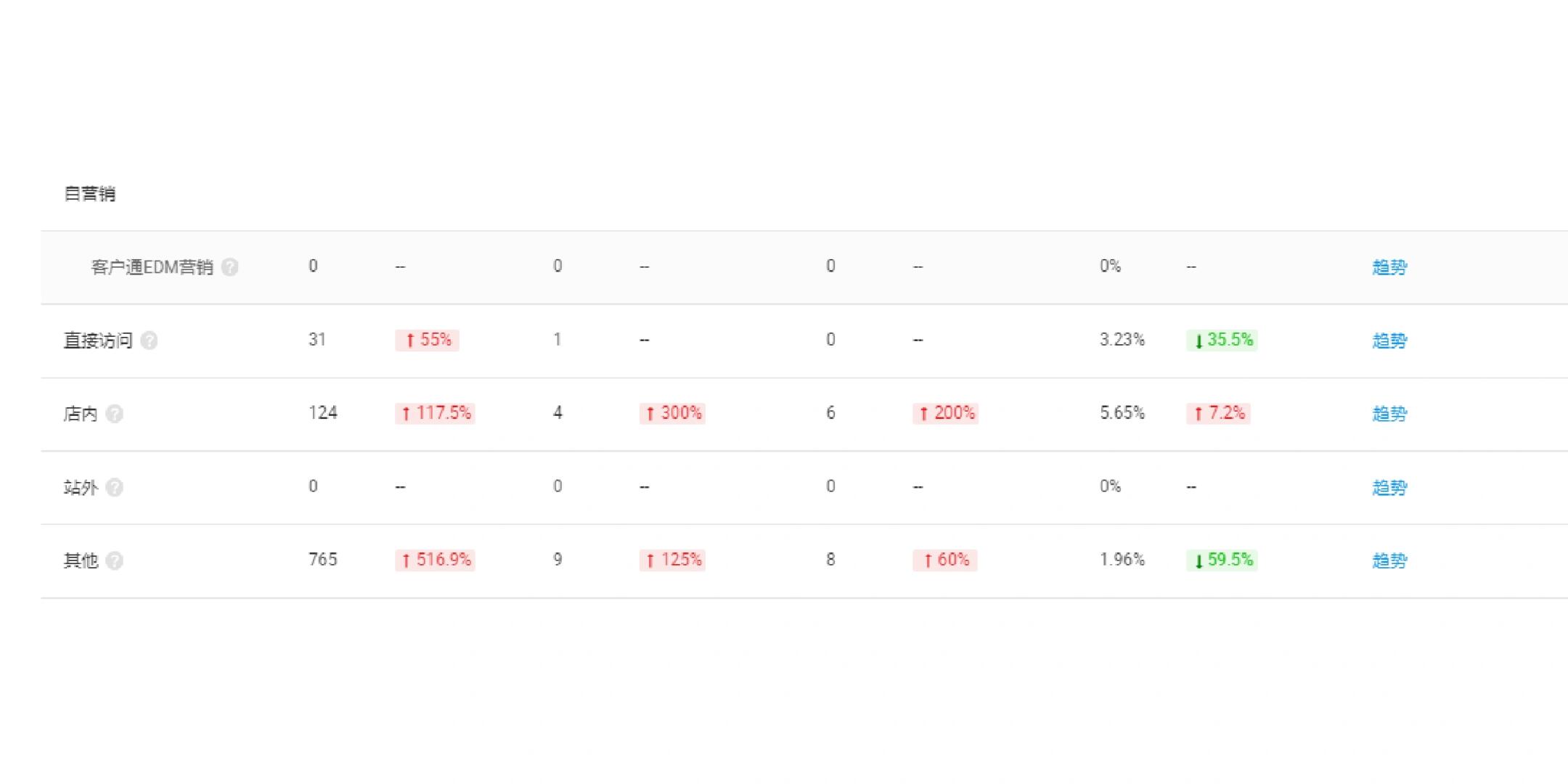
Task: Click the 516.9% increase badge
Action: pyautogui.click(x=436, y=560)
